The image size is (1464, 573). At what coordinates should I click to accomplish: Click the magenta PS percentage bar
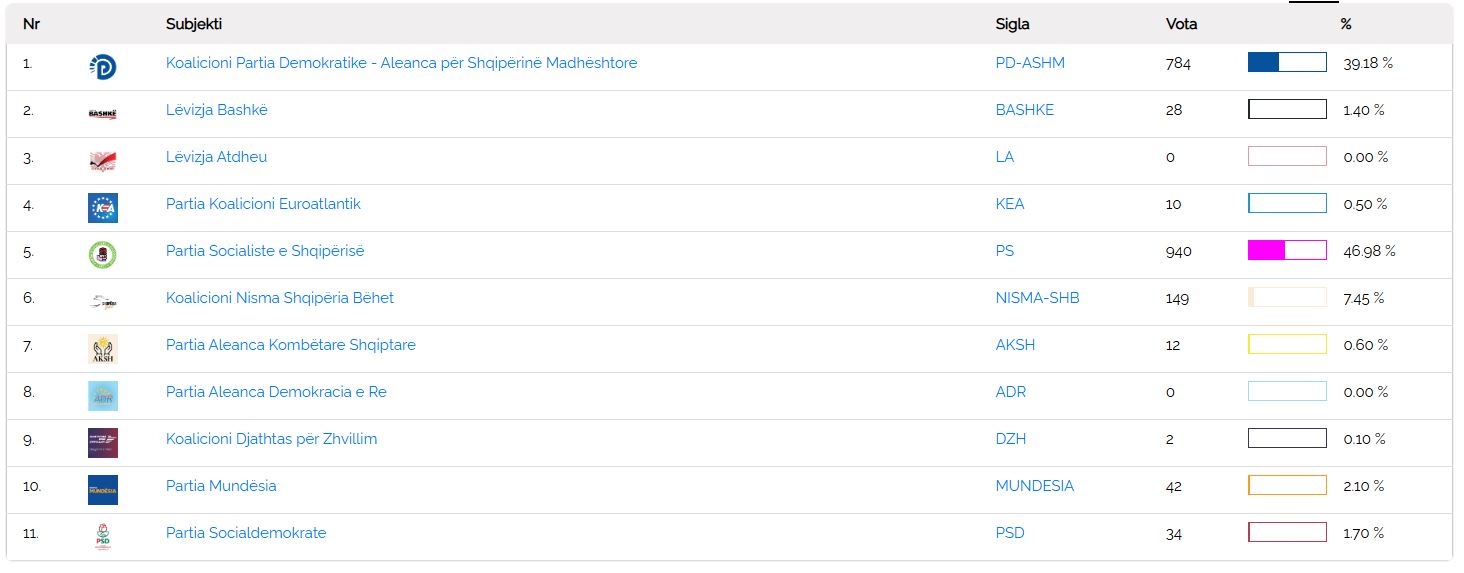(1287, 251)
